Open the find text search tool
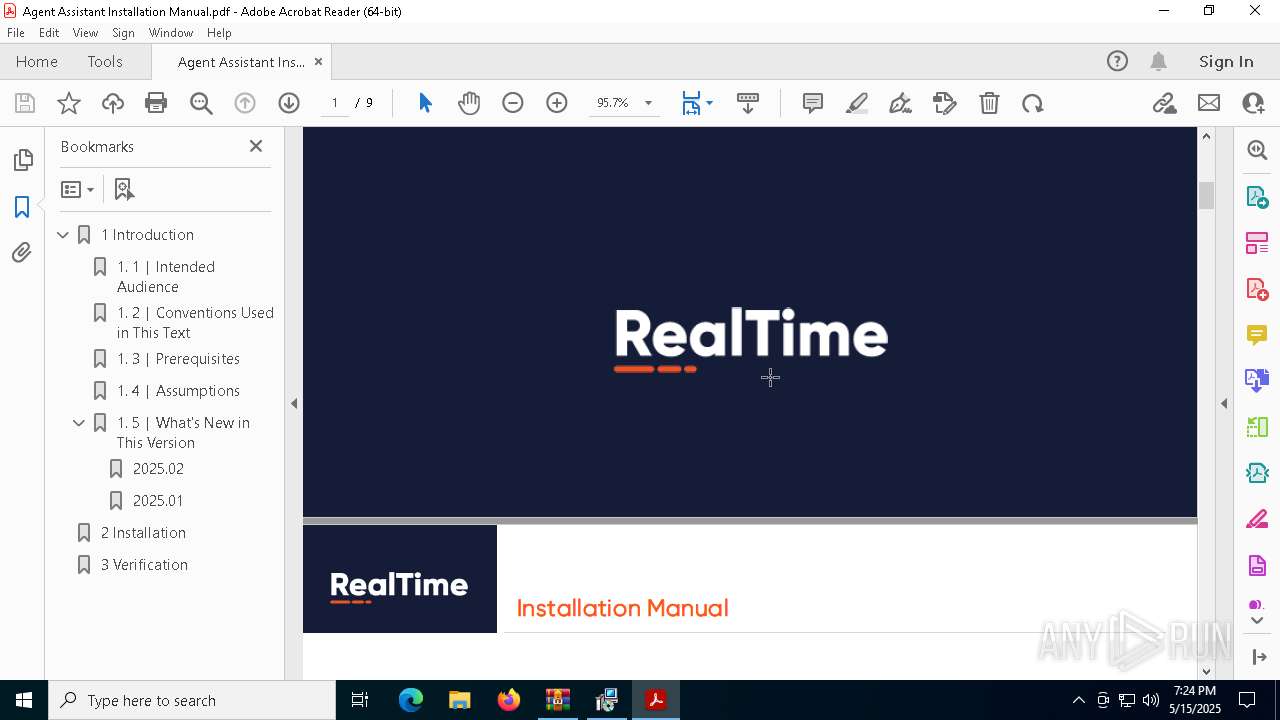The height and width of the screenshot is (720, 1280). coord(201,103)
